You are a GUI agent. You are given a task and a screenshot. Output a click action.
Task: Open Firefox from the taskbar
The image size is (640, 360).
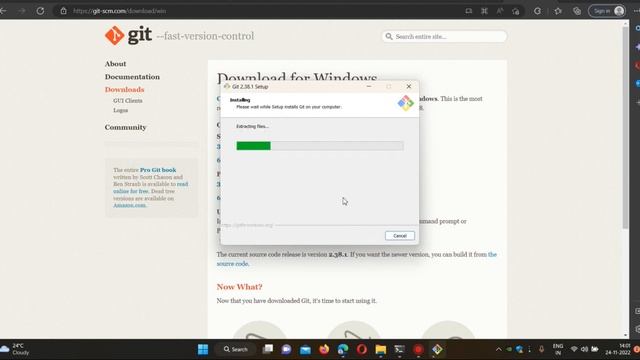tap(324, 349)
